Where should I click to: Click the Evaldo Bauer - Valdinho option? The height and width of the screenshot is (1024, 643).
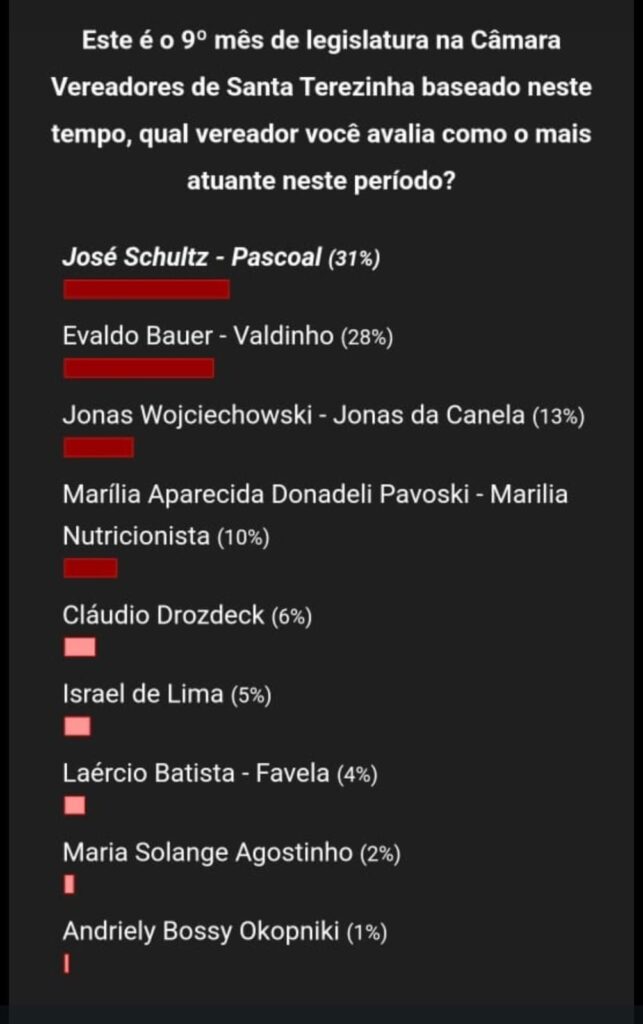point(197,336)
